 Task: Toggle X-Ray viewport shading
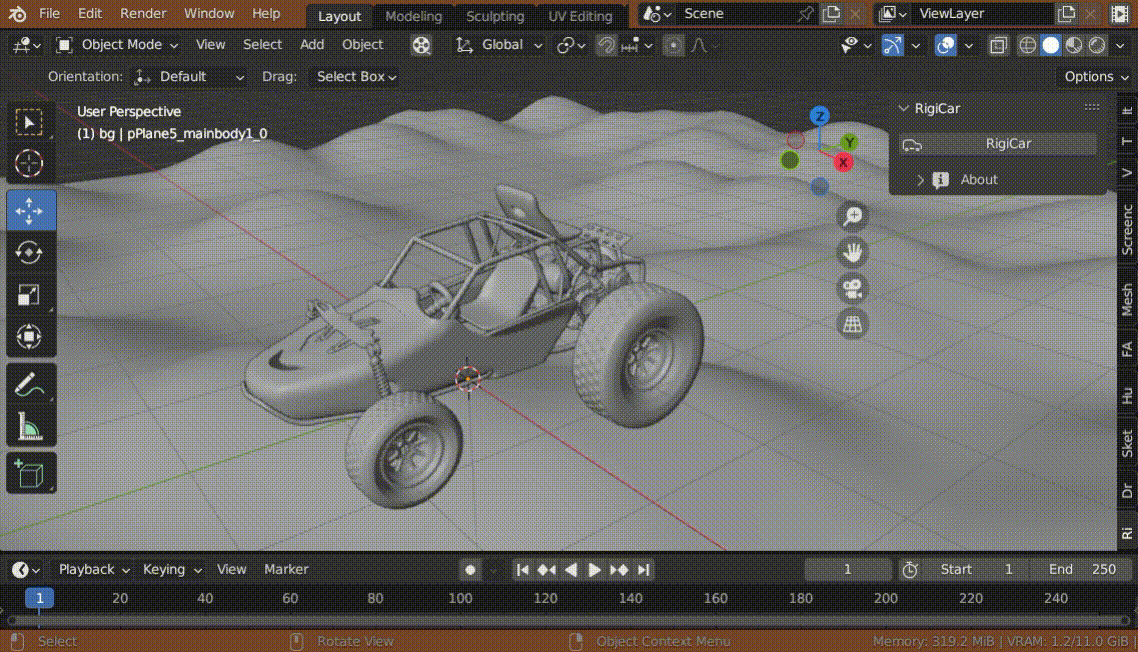[996, 45]
